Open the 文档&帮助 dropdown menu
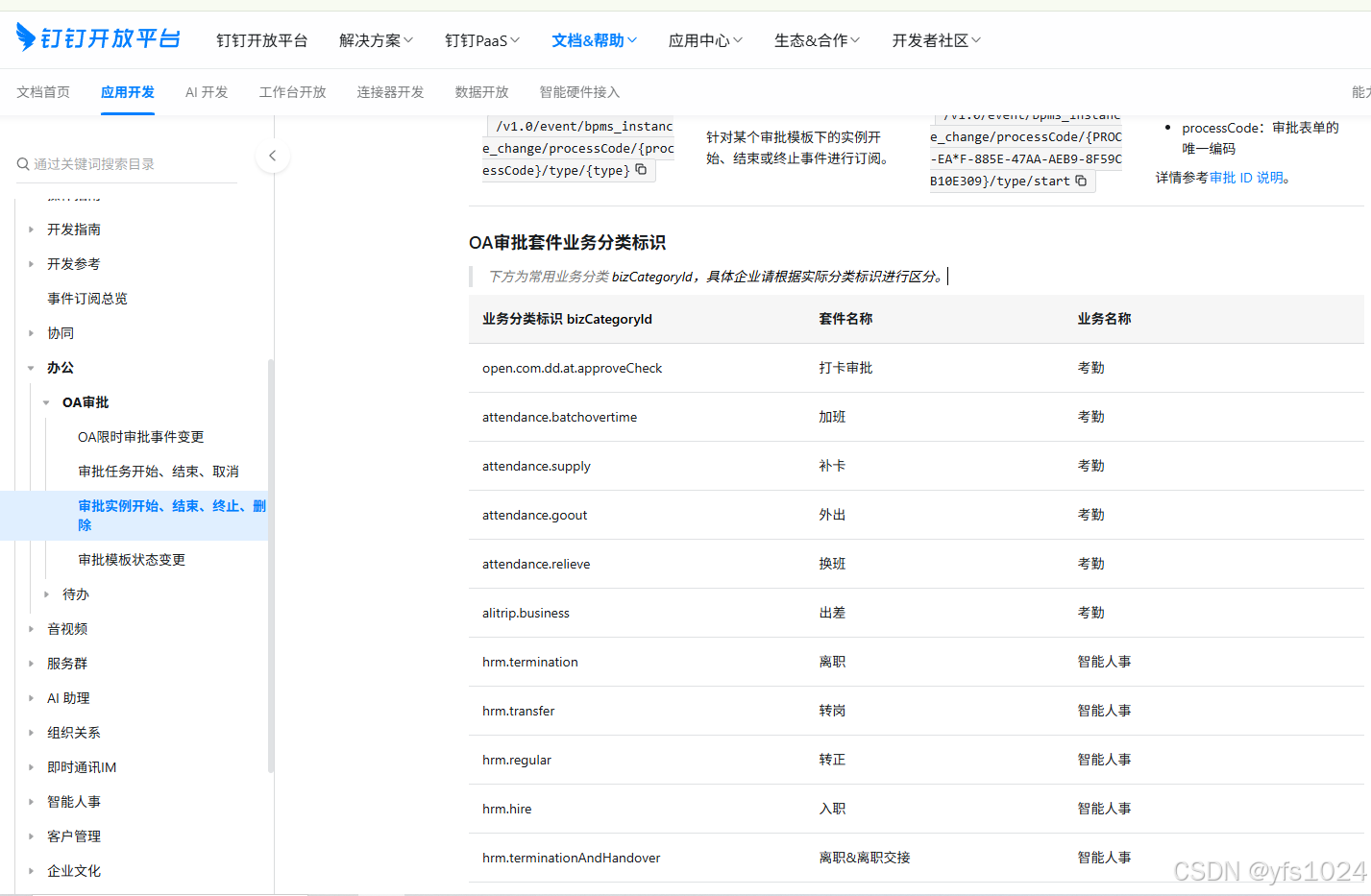 click(x=594, y=40)
